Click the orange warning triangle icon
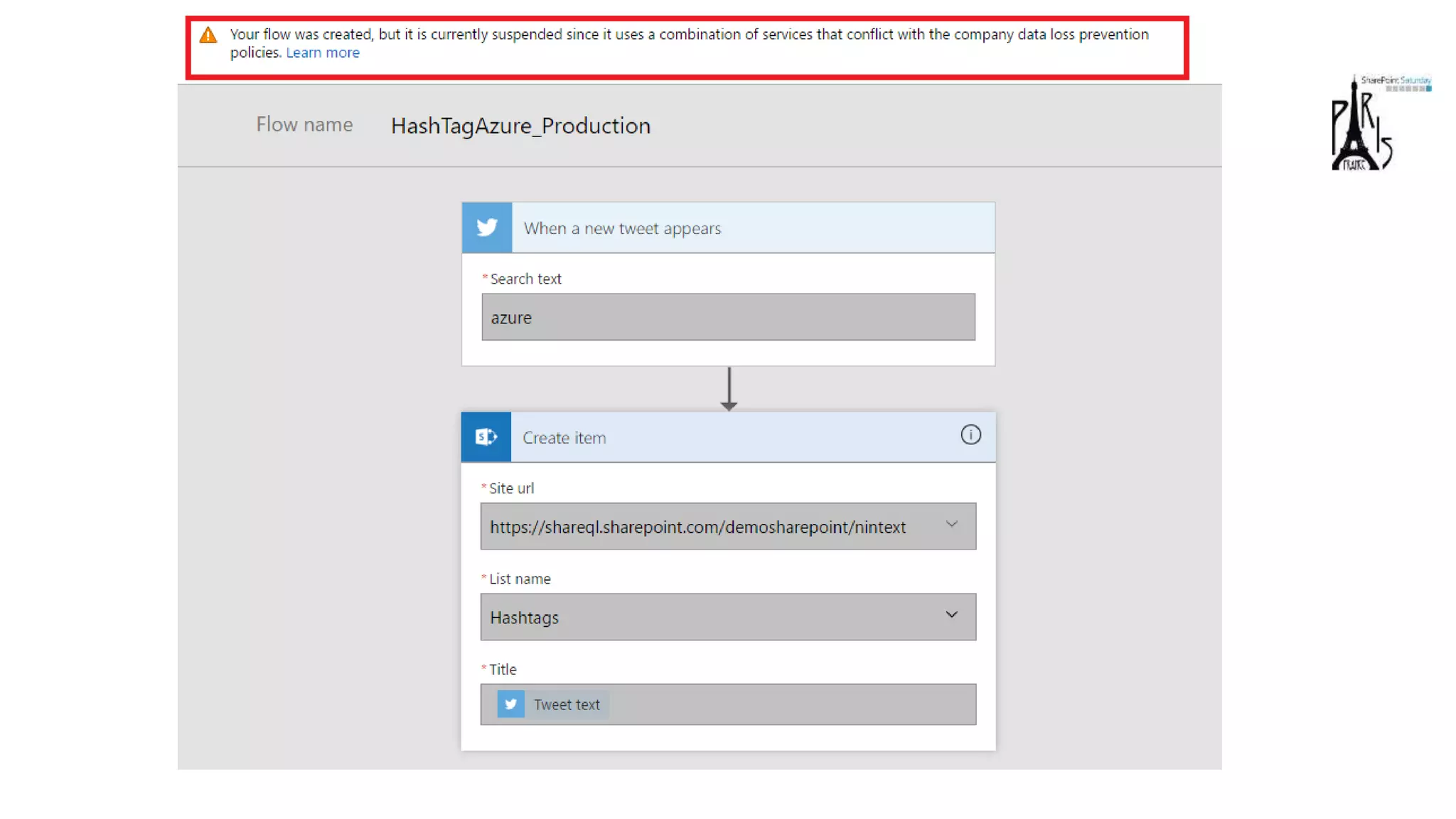 [x=208, y=35]
